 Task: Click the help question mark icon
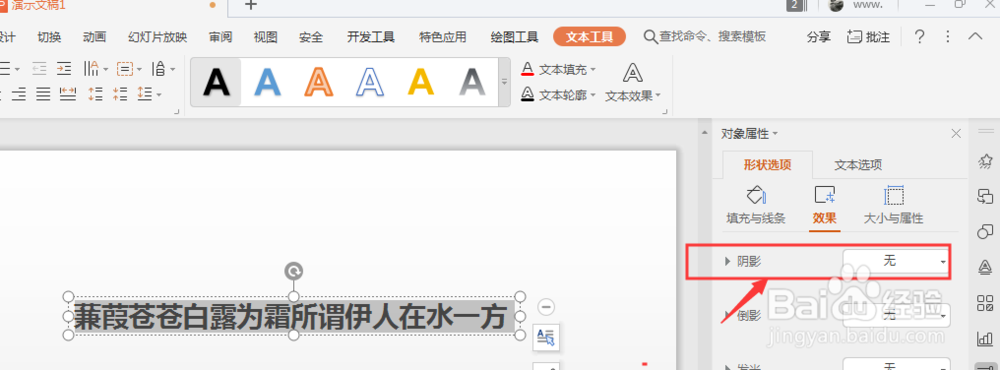919,36
